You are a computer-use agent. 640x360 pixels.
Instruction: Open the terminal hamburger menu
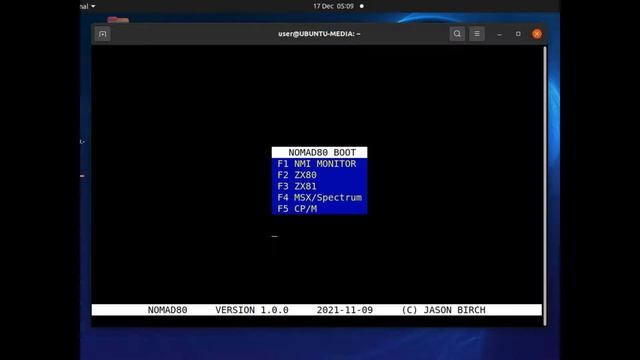477,34
